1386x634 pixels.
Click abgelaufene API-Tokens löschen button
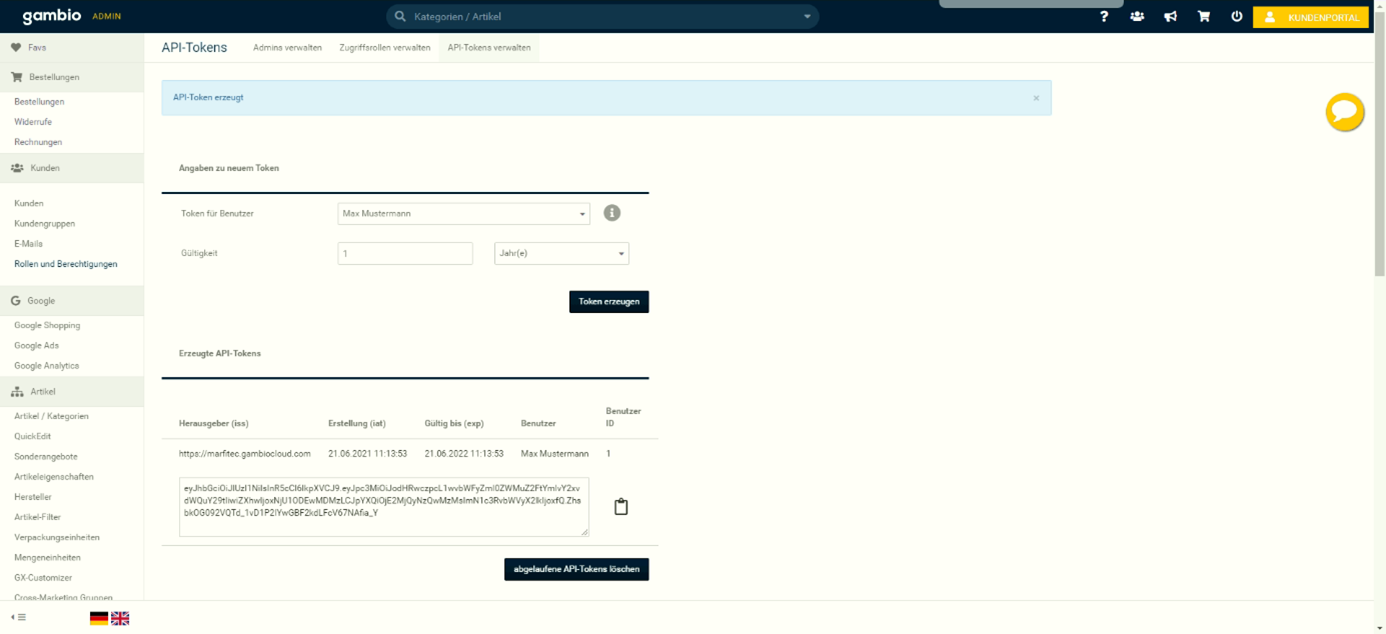point(576,569)
